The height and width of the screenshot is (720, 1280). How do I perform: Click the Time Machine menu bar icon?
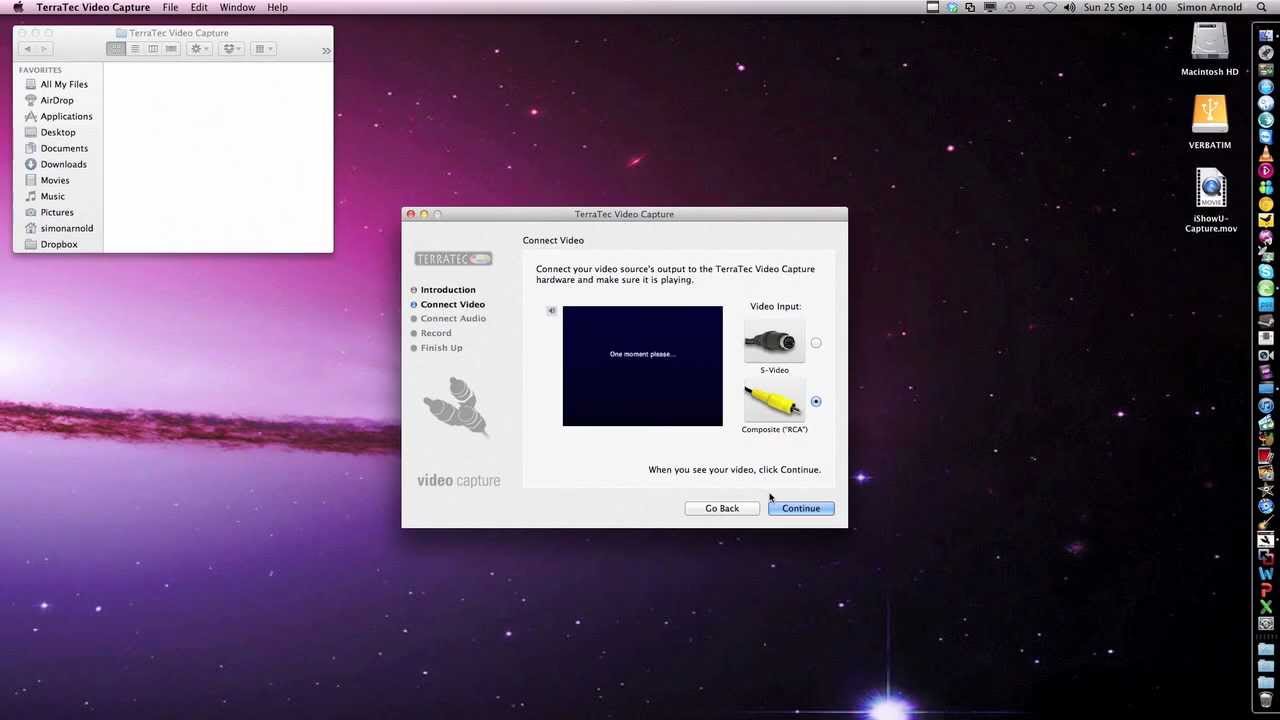(x=1010, y=7)
